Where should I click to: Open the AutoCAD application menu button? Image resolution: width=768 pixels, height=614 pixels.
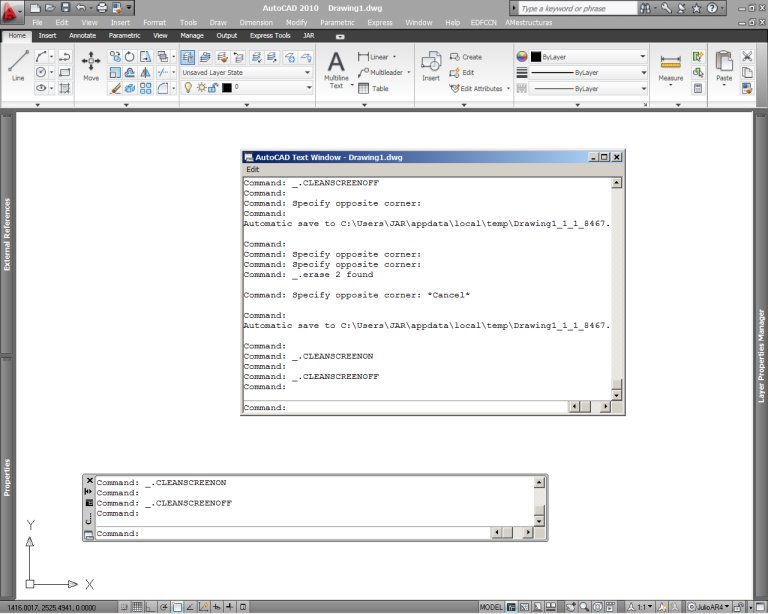pyautogui.click(x=11, y=12)
